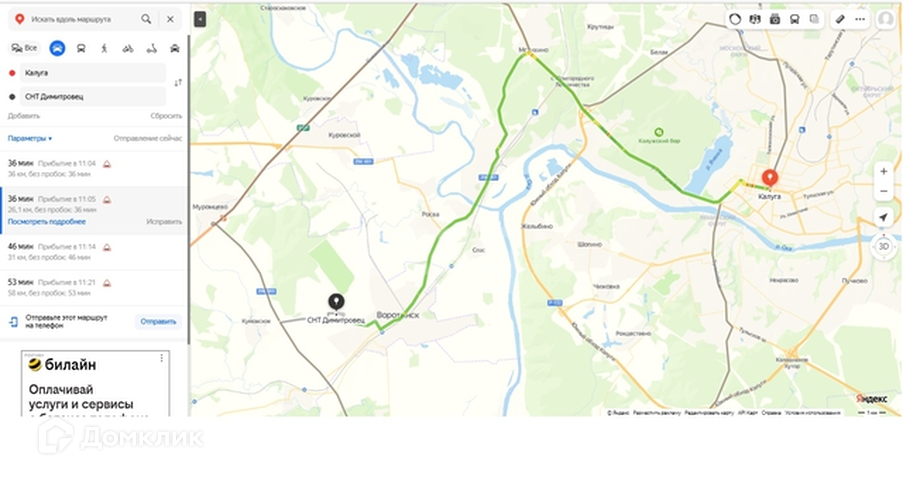Click the СНТ Димитровец destination field
The height and width of the screenshot is (480, 903).
pyautogui.click(x=93, y=96)
